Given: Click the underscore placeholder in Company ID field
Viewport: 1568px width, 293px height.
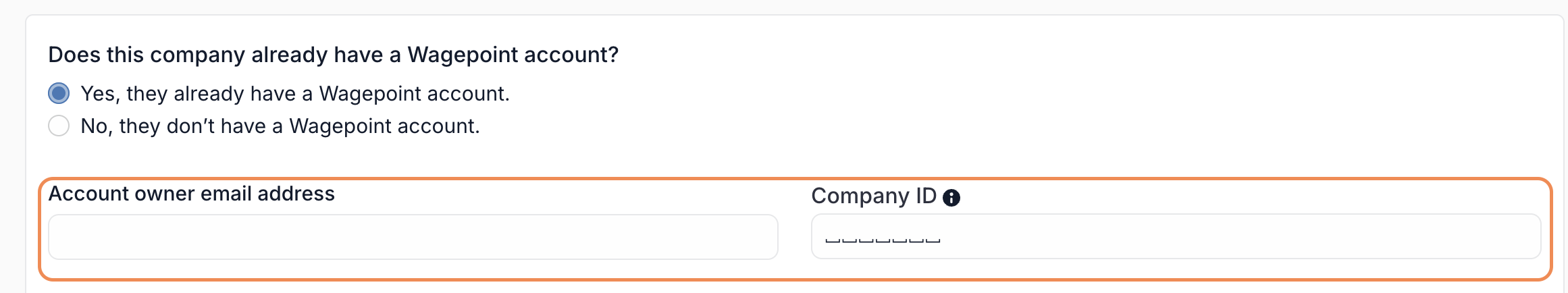Looking at the screenshot, I should coord(883,240).
